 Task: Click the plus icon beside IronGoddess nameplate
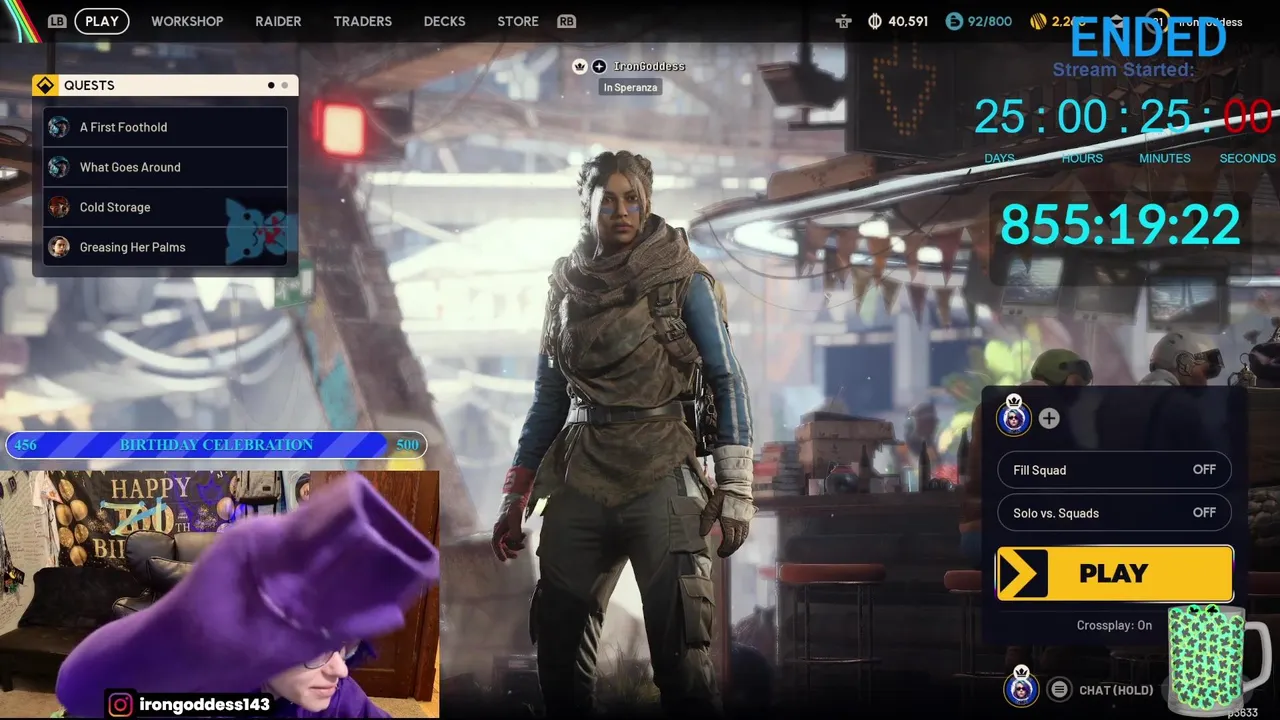[599, 66]
